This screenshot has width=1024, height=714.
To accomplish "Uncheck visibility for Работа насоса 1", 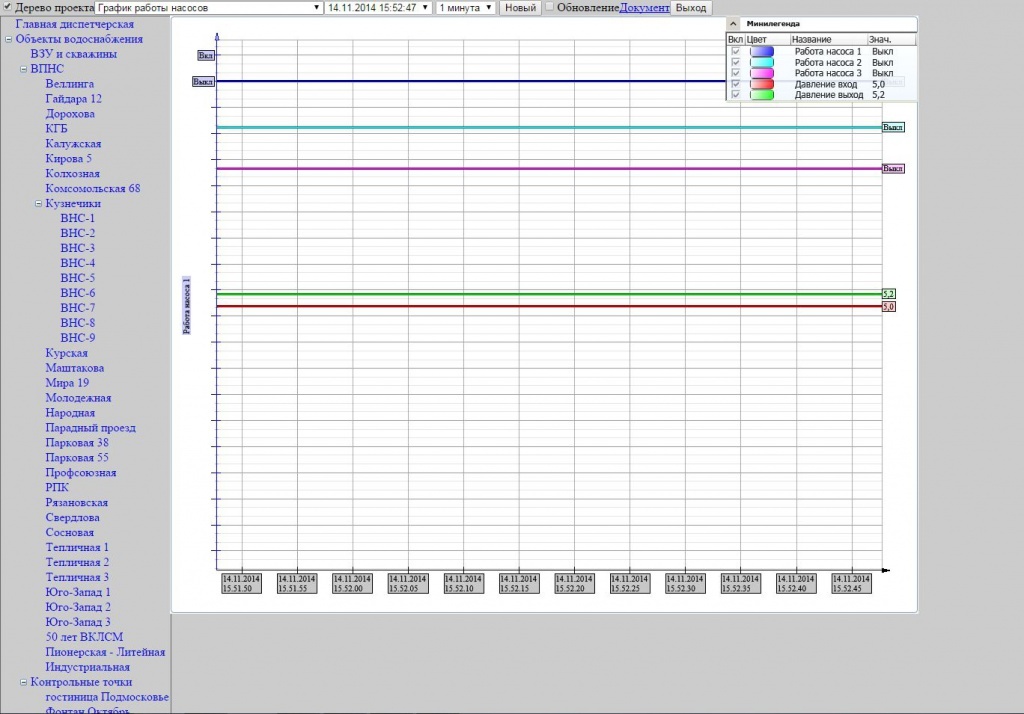I will (736, 51).
